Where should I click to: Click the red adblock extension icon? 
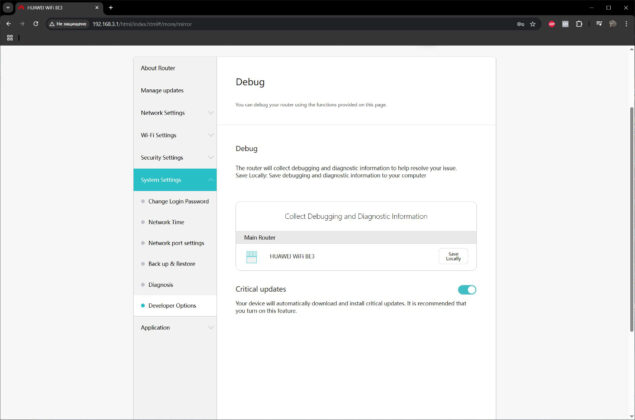[552, 24]
